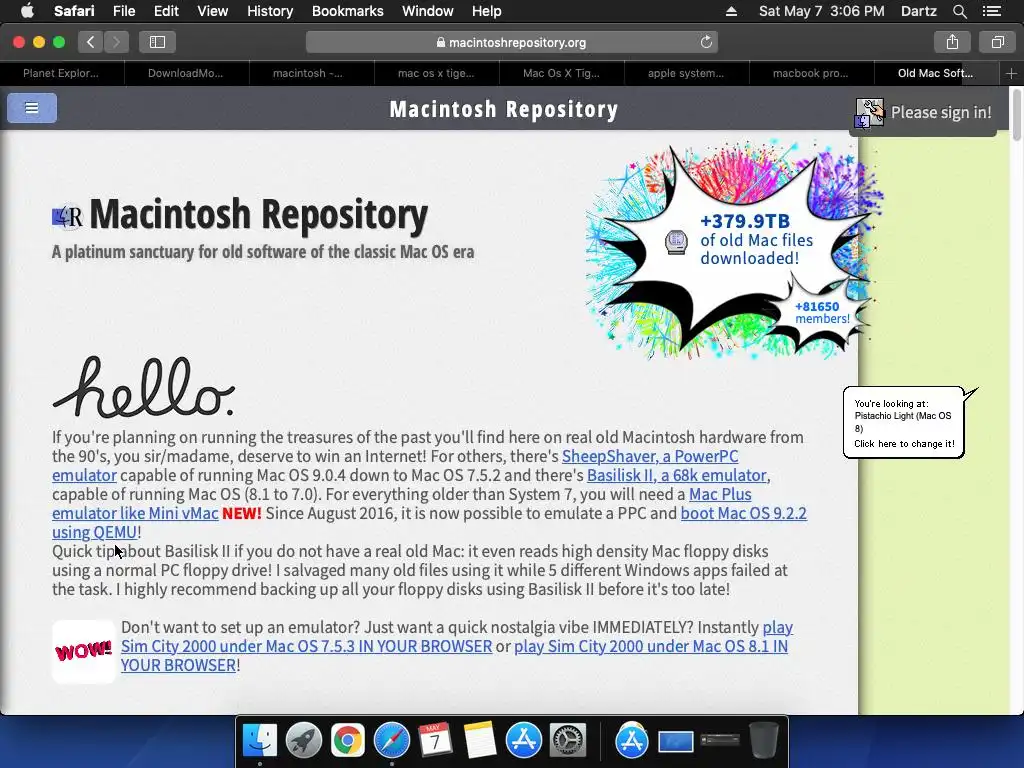The height and width of the screenshot is (768, 1024).
Task: Switch to the mac os x tige... tab
Action: pos(436,73)
